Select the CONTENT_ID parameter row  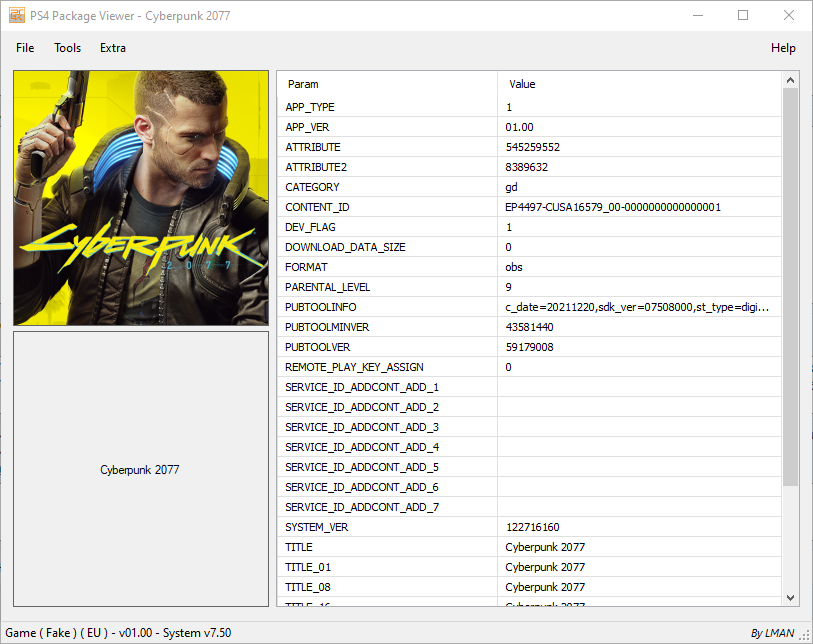318,207
